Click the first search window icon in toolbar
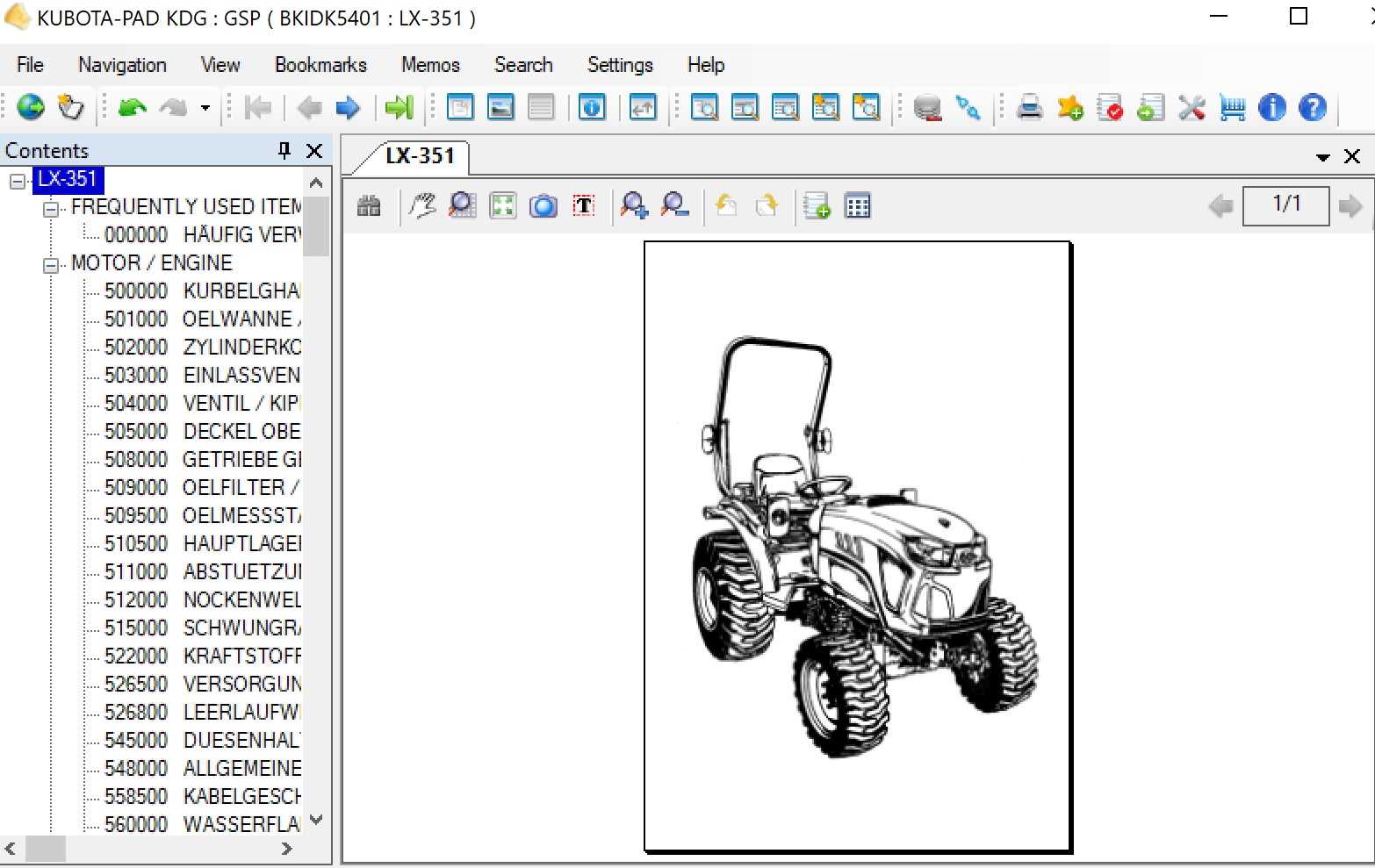This screenshot has height=868, width=1375. (x=704, y=108)
